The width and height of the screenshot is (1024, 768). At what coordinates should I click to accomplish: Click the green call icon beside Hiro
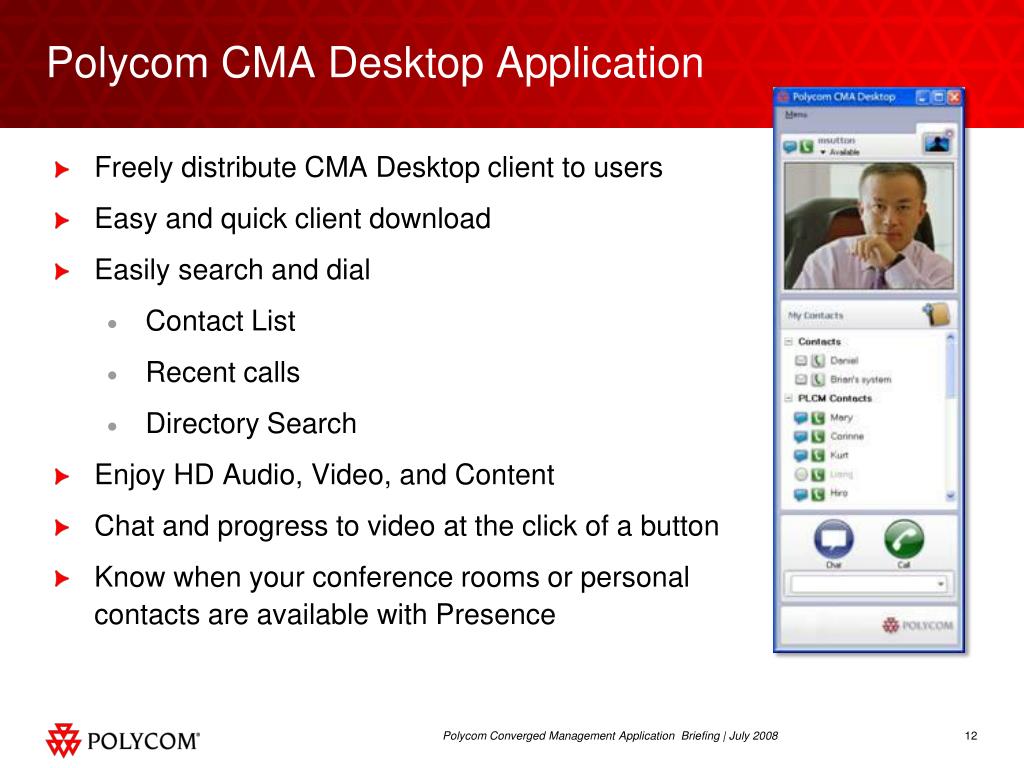pyautogui.click(x=818, y=494)
